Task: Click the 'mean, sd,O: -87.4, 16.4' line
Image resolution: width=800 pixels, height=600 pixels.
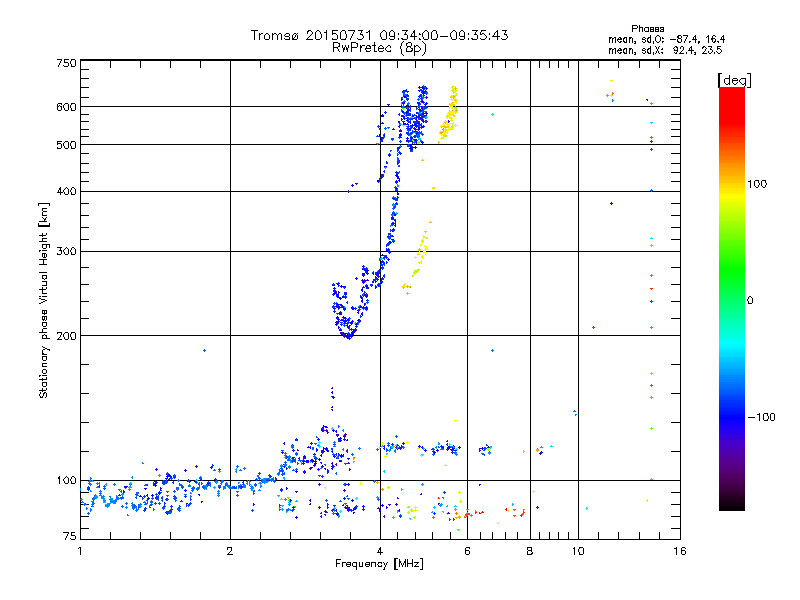Action: click(x=666, y=39)
